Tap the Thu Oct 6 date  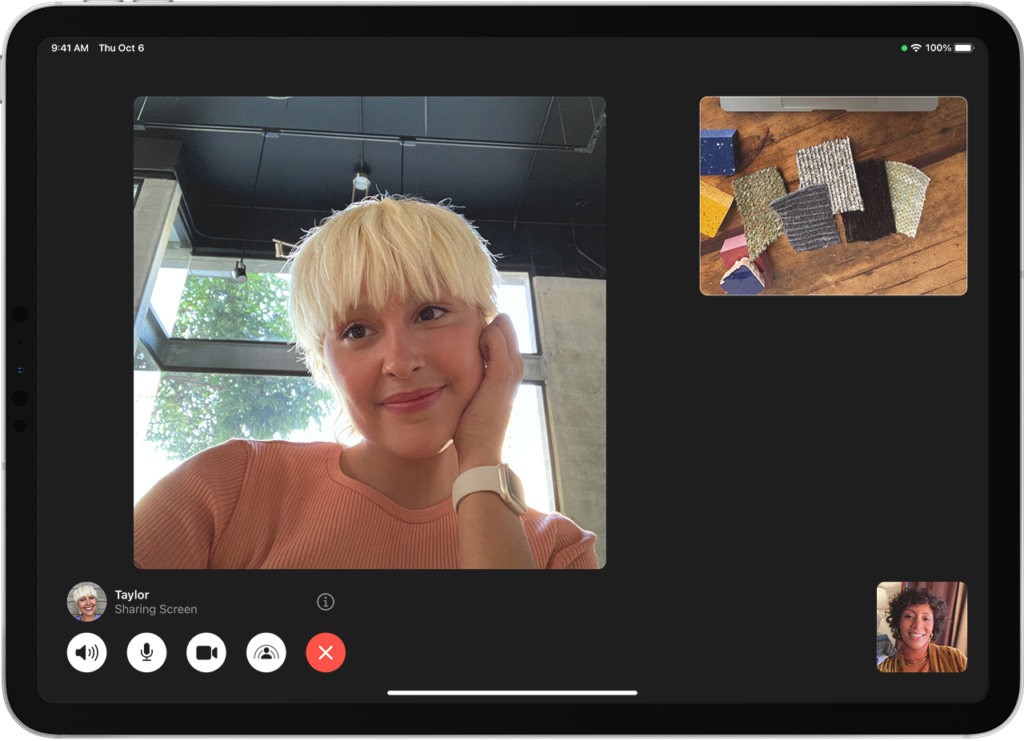(x=121, y=48)
